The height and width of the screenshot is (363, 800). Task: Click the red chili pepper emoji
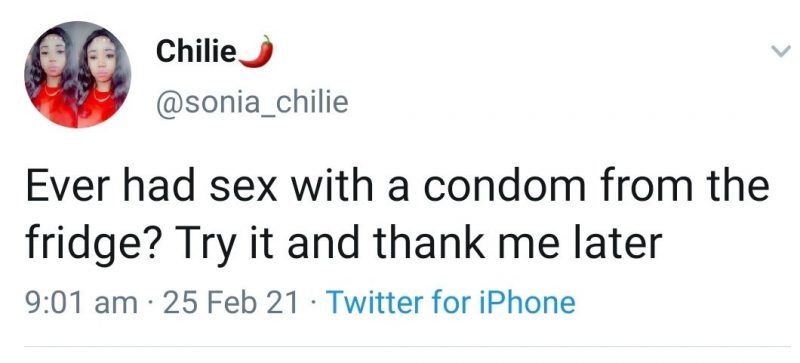256,51
